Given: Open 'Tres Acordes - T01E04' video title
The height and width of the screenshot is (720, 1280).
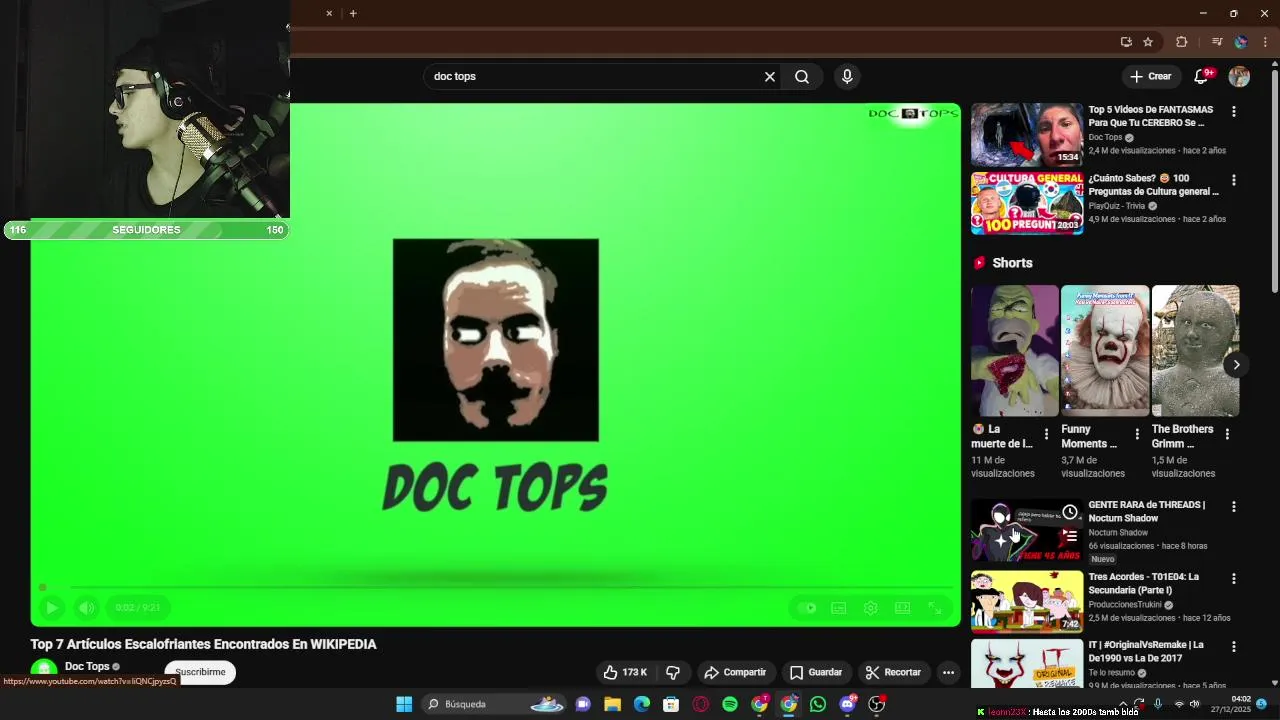Looking at the screenshot, I should [1144, 584].
